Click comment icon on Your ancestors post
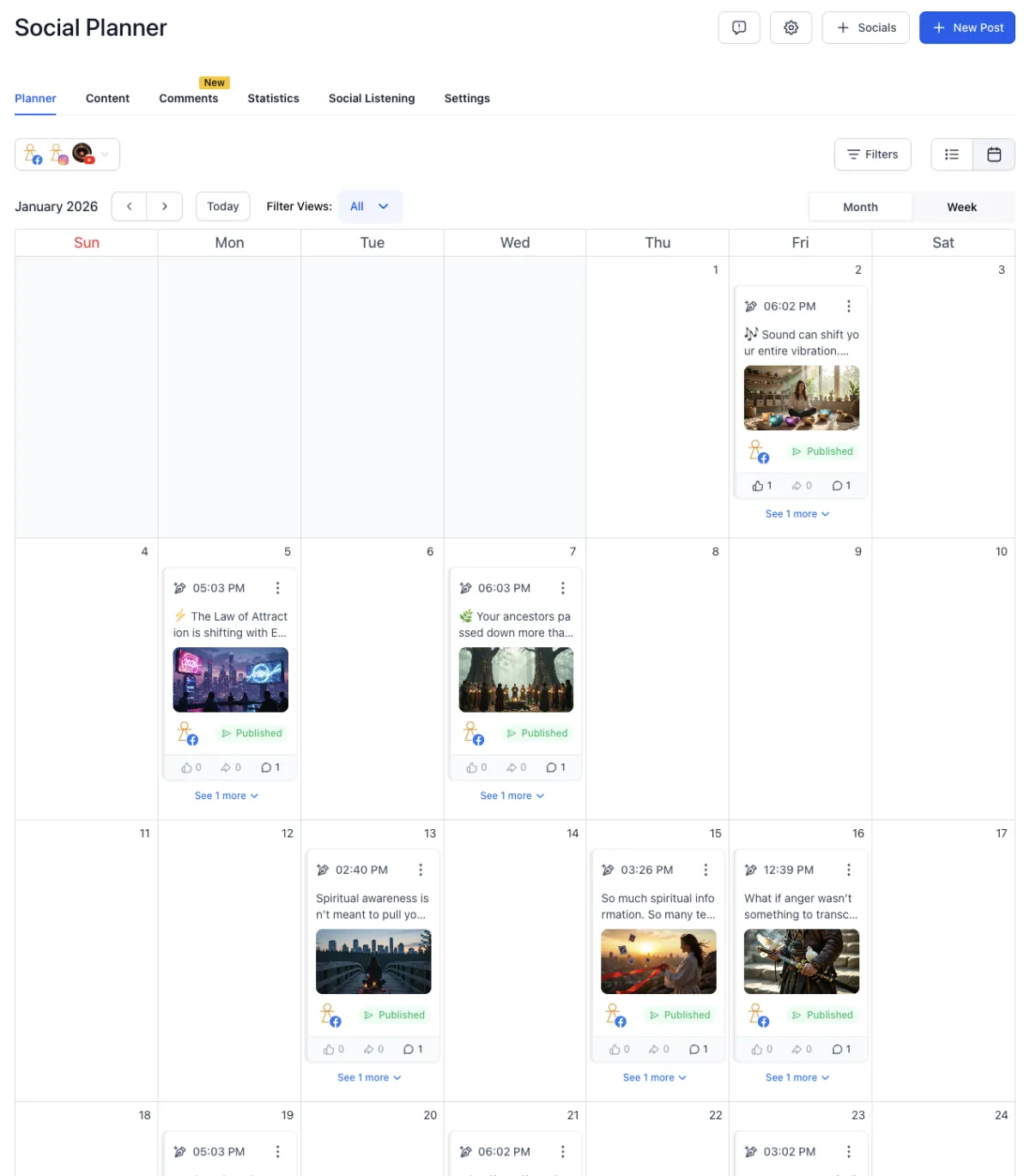Image resolution: width=1030 pixels, height=1176 pixels. click(551, 767)
